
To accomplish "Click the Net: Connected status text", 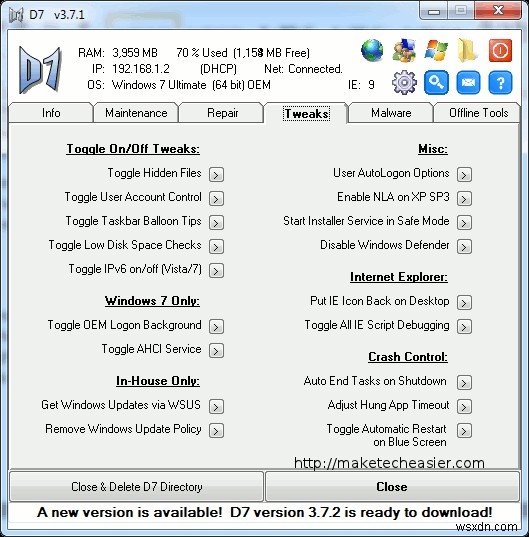I will tap(303, 69).
